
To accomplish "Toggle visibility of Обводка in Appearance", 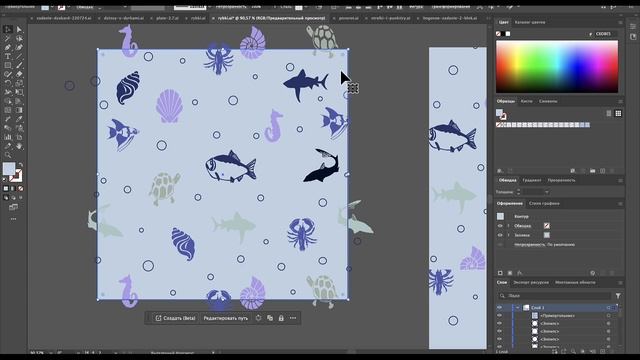I will 500,226.
